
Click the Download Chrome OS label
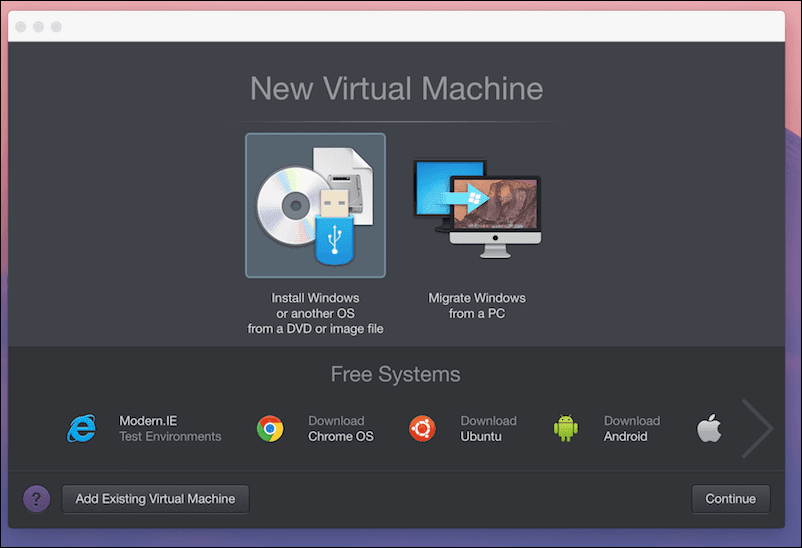tap(341, 428)
